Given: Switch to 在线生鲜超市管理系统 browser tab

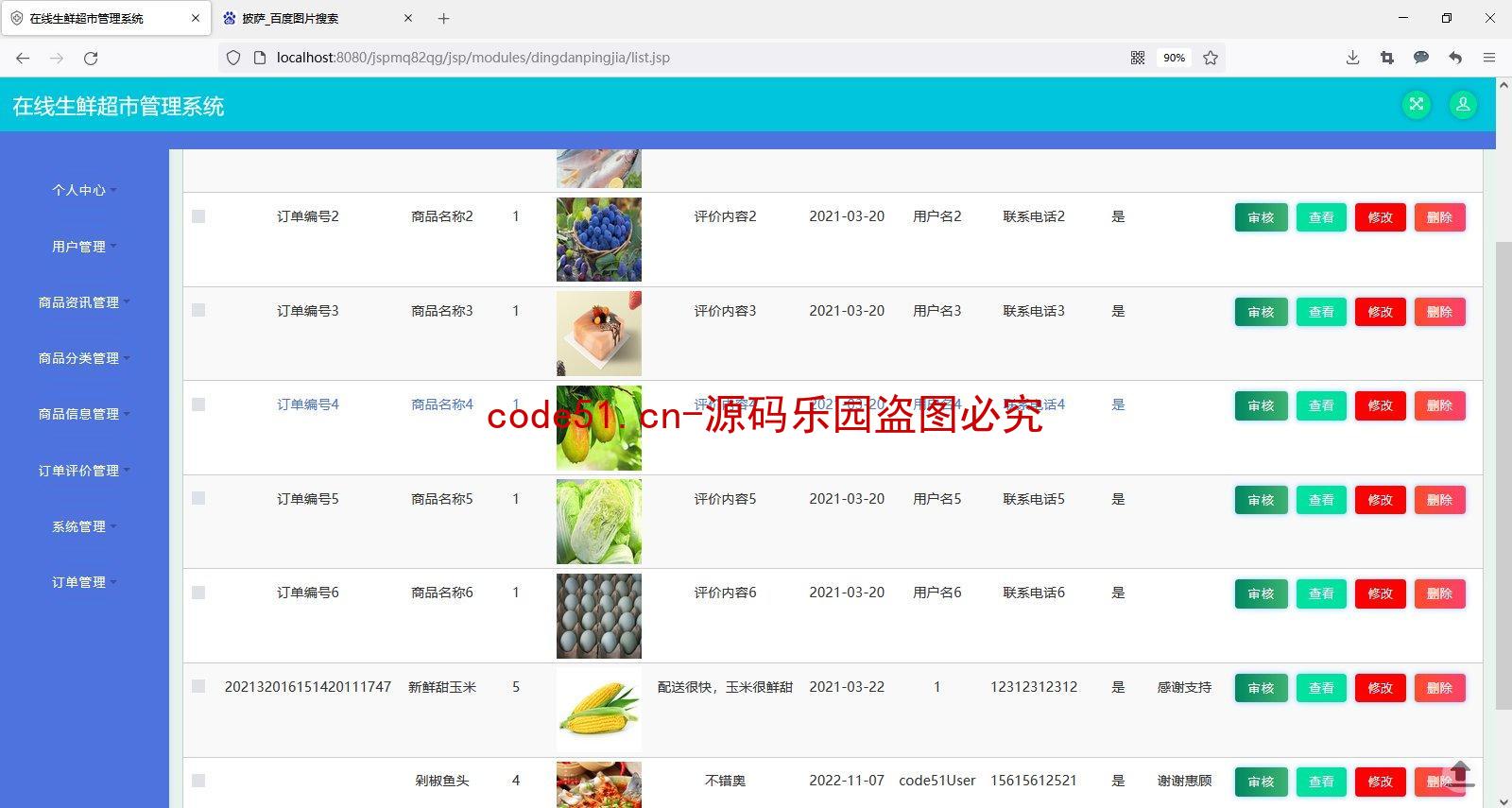Looking at the screenshot, I should [x=104, y=18].
